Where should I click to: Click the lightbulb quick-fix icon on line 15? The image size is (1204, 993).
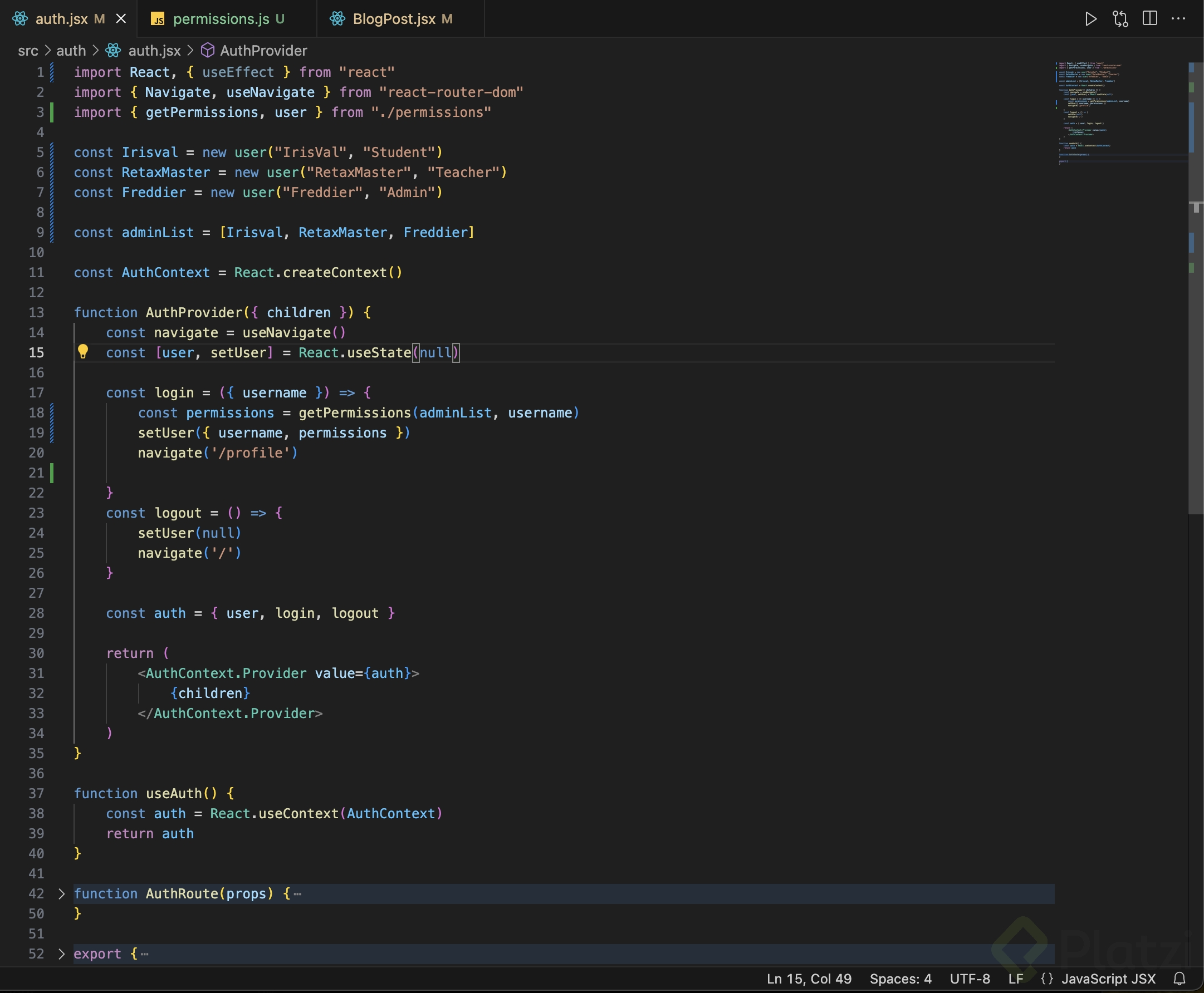tap(83, 351)
